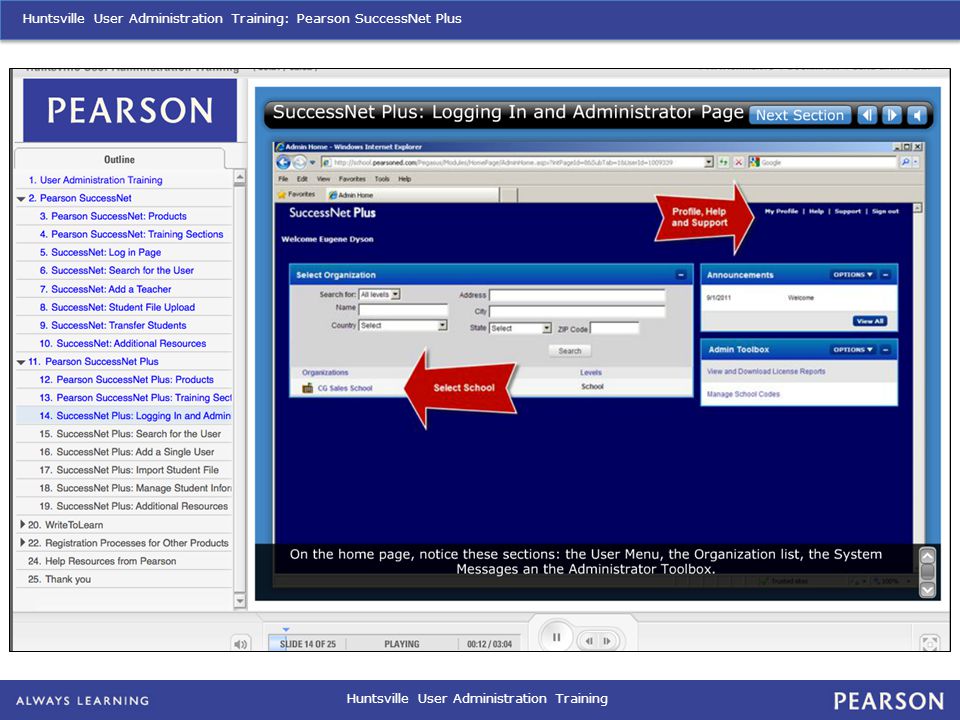Open 3. Pearson SuccessNet: Products
Viewport: 960px width, 720px height.
[113, 216]
